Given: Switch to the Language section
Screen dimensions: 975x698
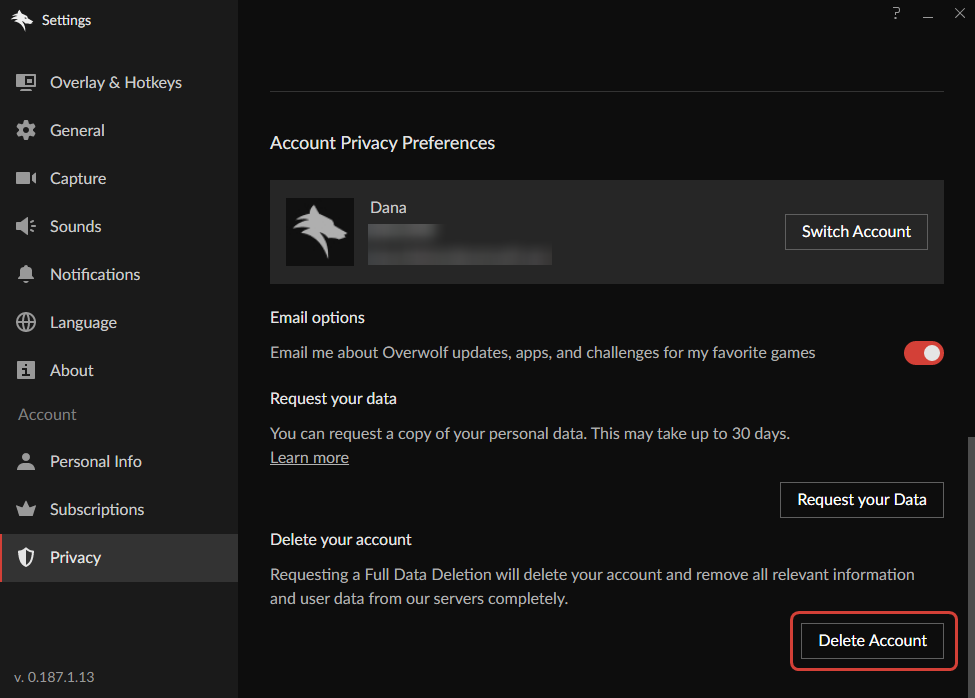Looking at the screenshot, I should click(119, 322).
